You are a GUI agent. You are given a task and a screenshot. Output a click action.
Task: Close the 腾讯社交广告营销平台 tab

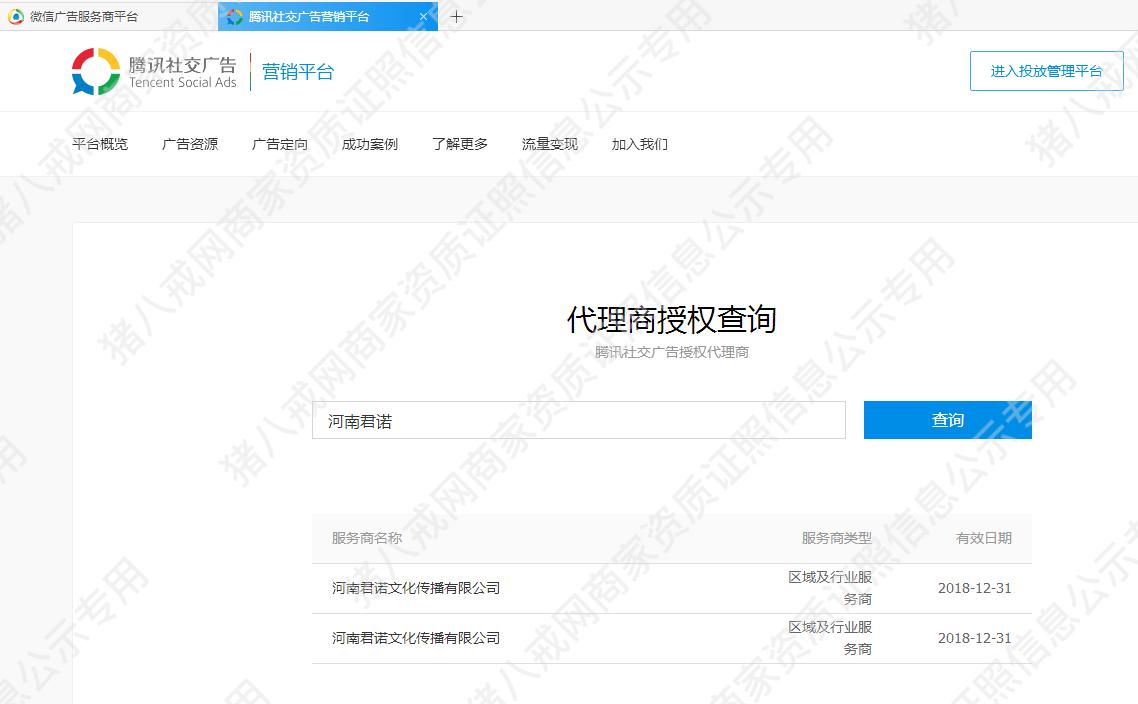coord(423,17)
